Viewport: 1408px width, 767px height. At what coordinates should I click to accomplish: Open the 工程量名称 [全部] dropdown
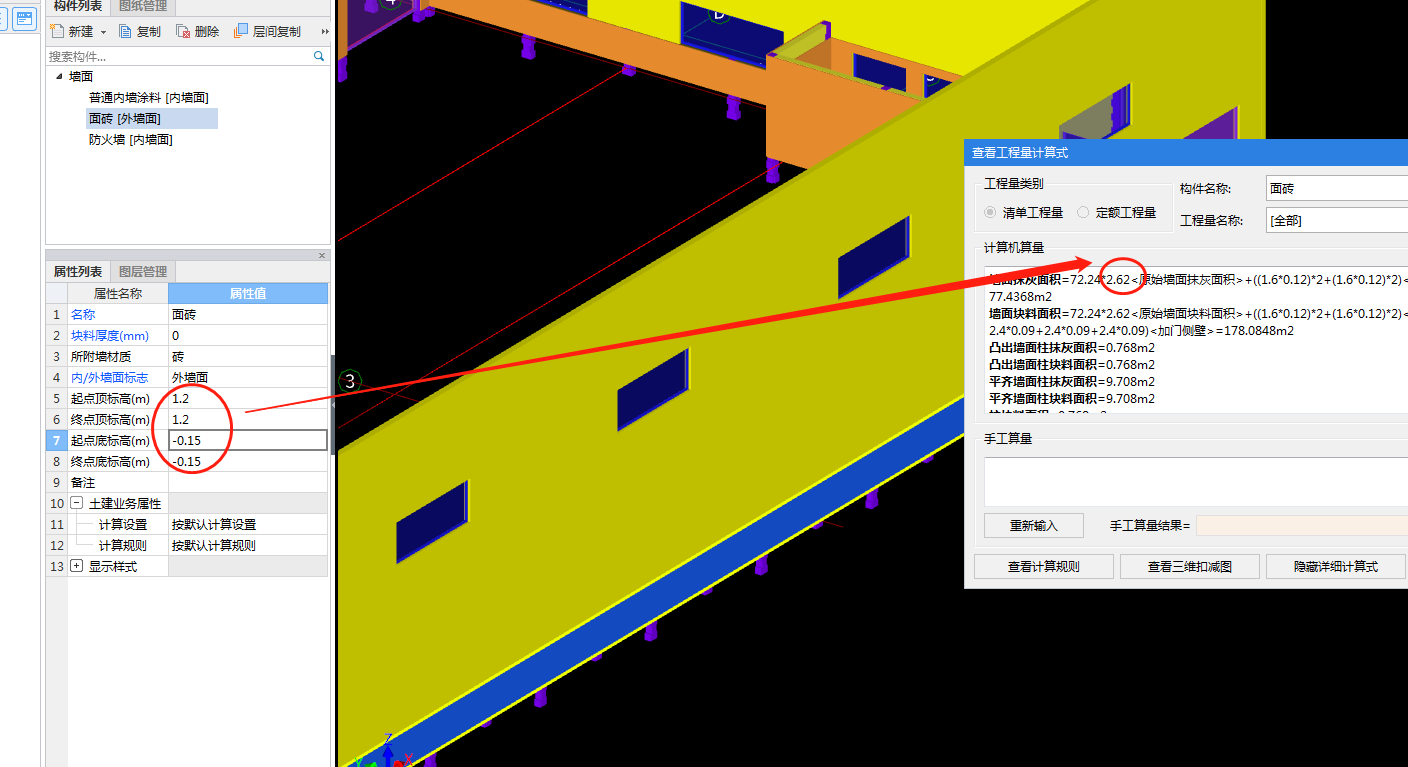[1336, 220]
